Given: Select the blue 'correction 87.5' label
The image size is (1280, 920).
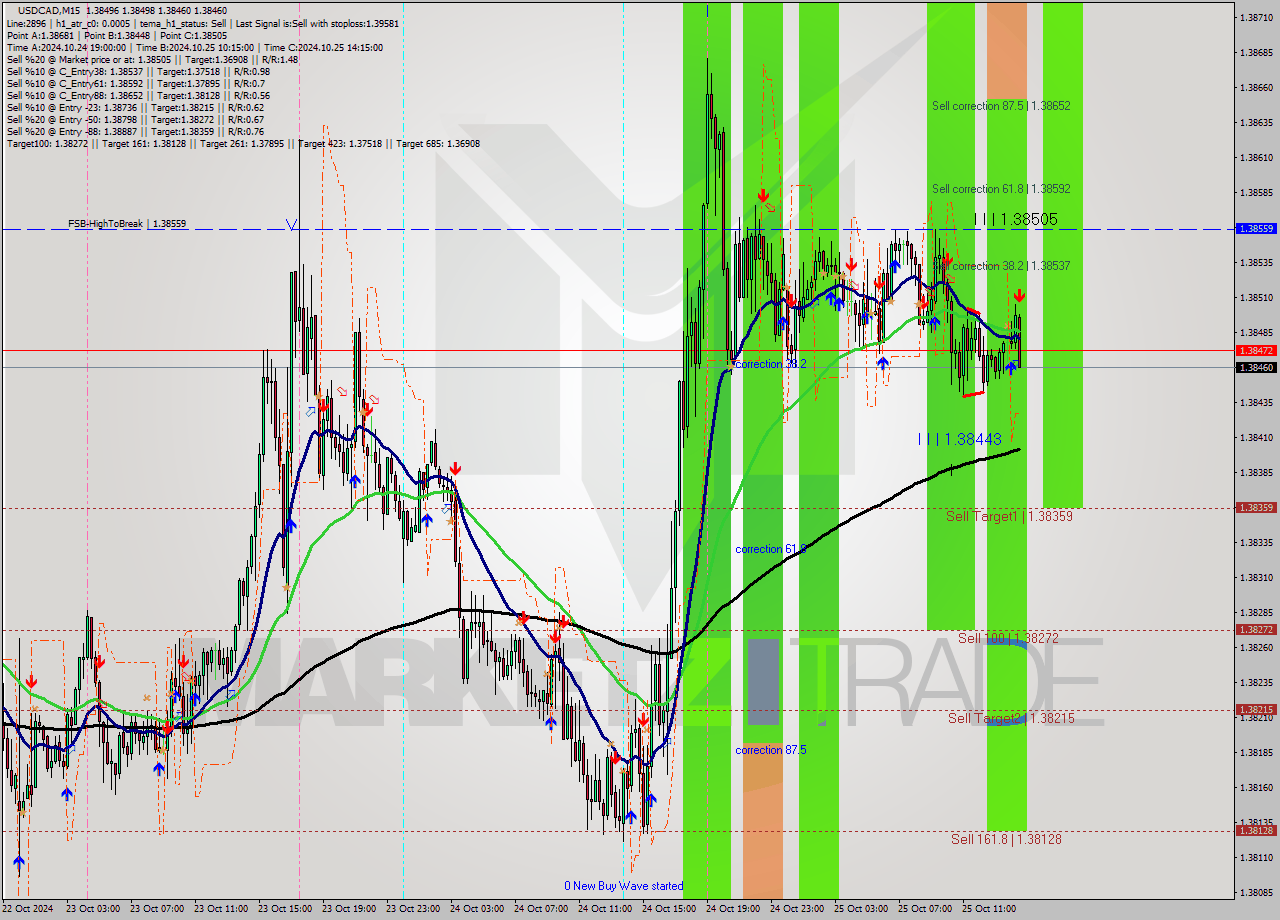Looking at the screenshot, I should click(771, 750).
